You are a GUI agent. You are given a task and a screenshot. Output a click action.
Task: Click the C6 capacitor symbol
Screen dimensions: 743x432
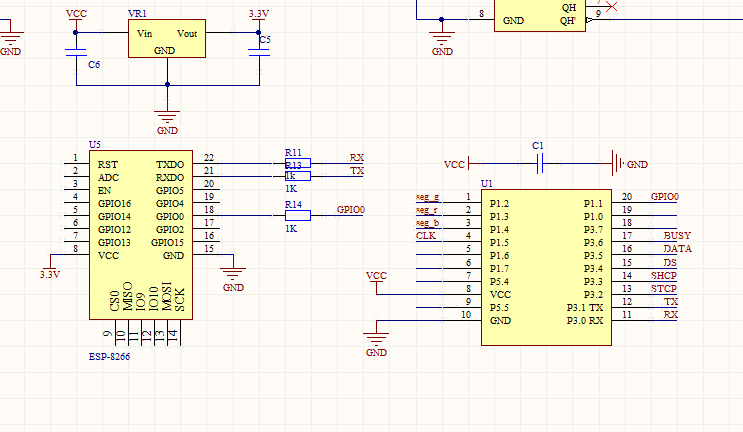[x=76, y=53]
